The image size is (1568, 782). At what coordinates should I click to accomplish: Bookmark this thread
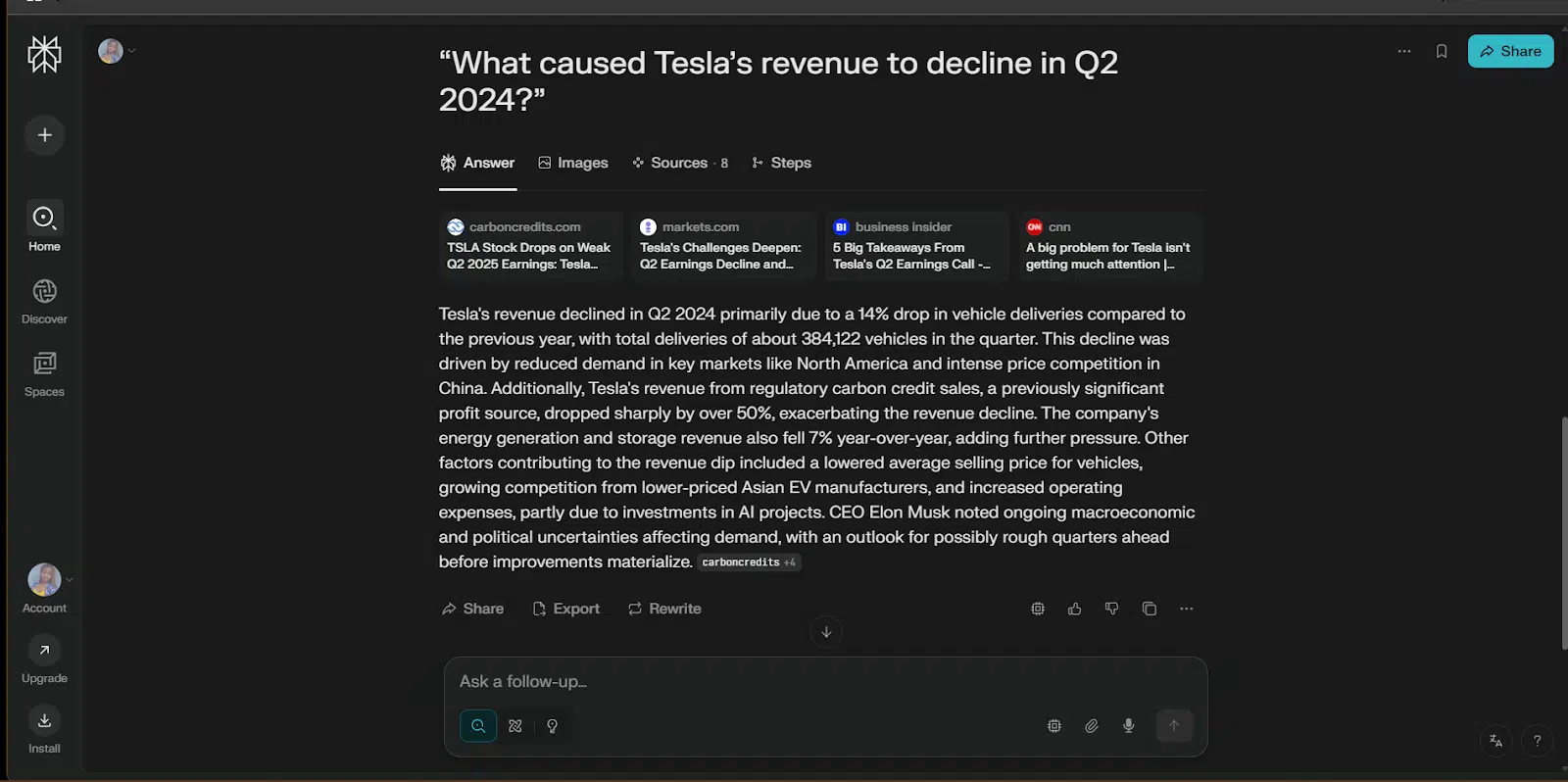pyautogui.click(x=1442, y=51)
